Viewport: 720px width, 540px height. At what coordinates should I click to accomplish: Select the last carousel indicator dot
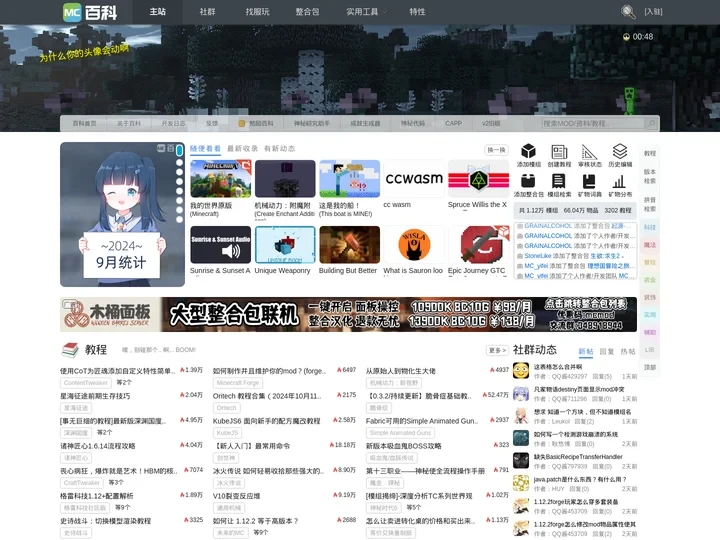click(180, 220)
